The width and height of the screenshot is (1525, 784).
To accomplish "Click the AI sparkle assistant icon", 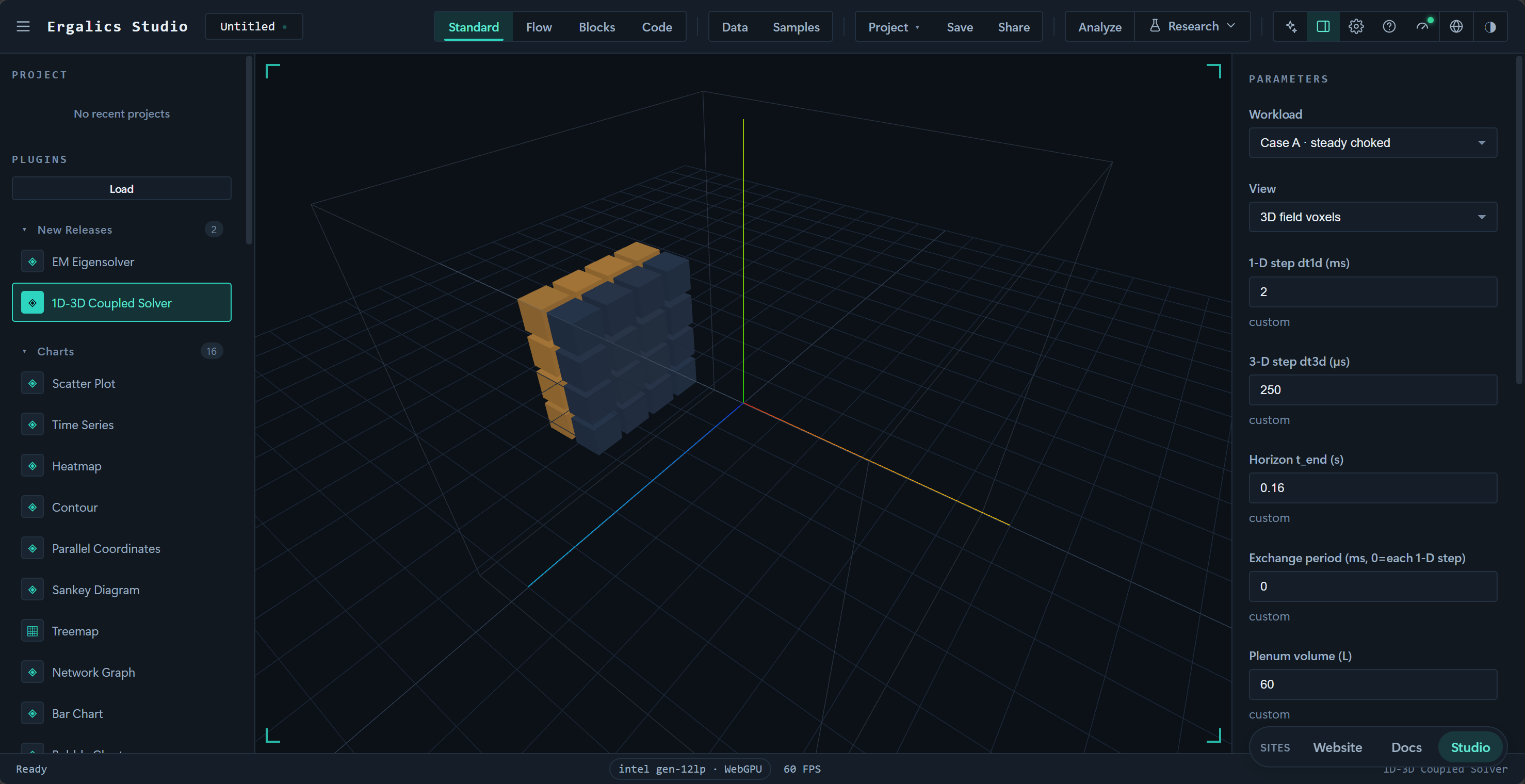I will tap(1291, 27).
